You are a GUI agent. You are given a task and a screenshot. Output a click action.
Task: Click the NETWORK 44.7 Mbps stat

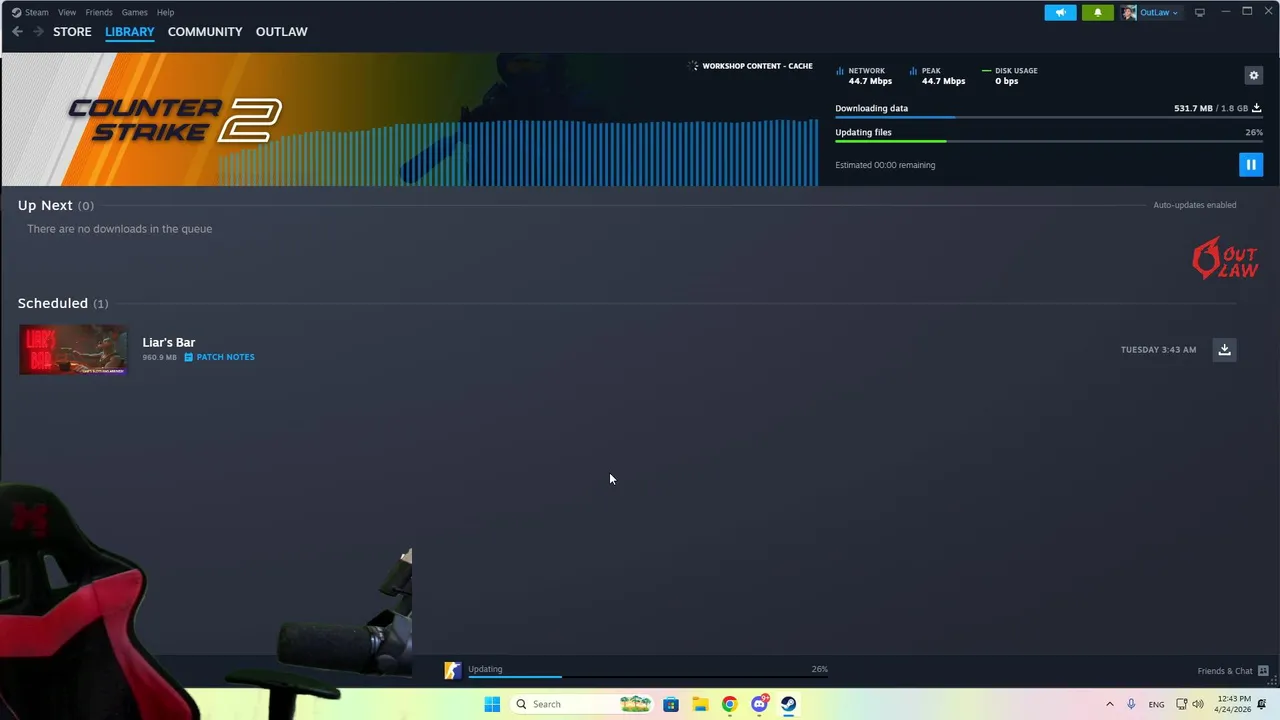[x=865, y=76]
